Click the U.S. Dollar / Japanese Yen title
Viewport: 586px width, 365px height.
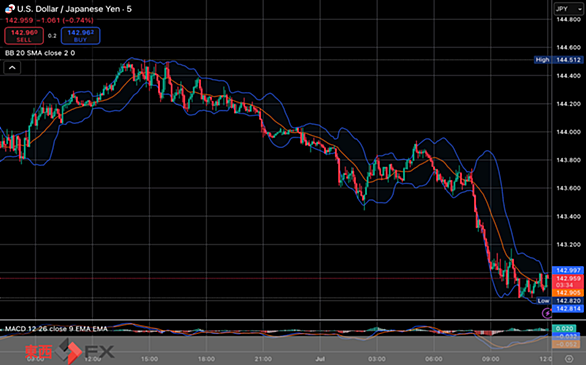74,9
